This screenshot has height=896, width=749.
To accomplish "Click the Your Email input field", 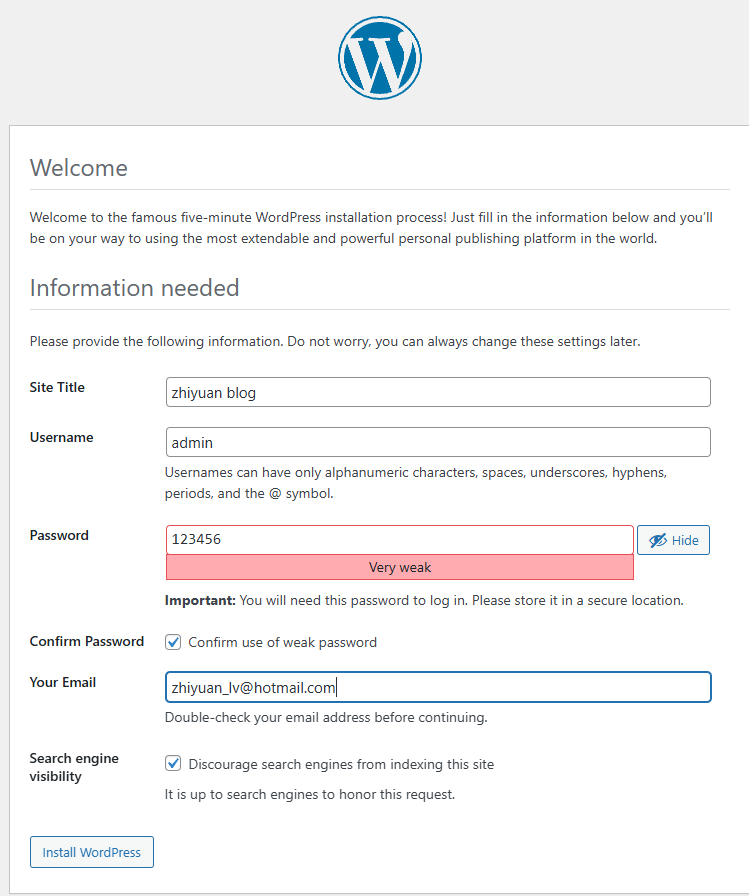I will [438, 687].
